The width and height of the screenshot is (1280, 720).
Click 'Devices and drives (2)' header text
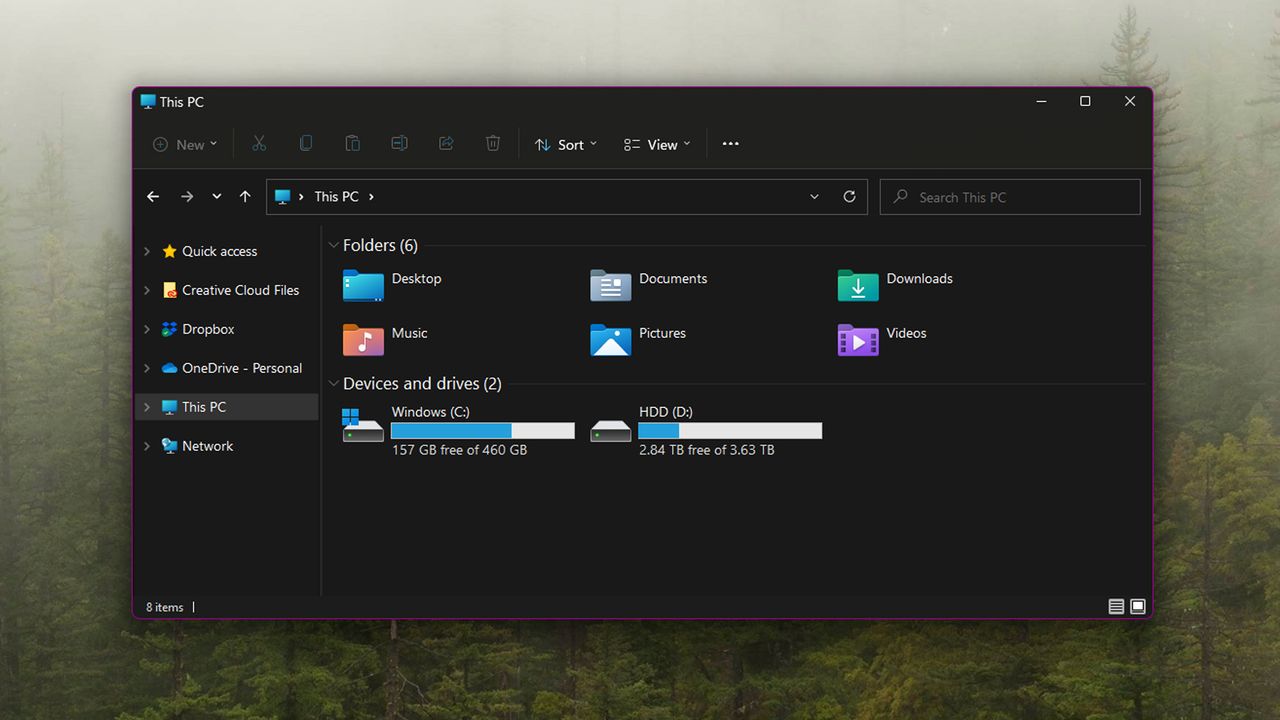click(422, 384)
